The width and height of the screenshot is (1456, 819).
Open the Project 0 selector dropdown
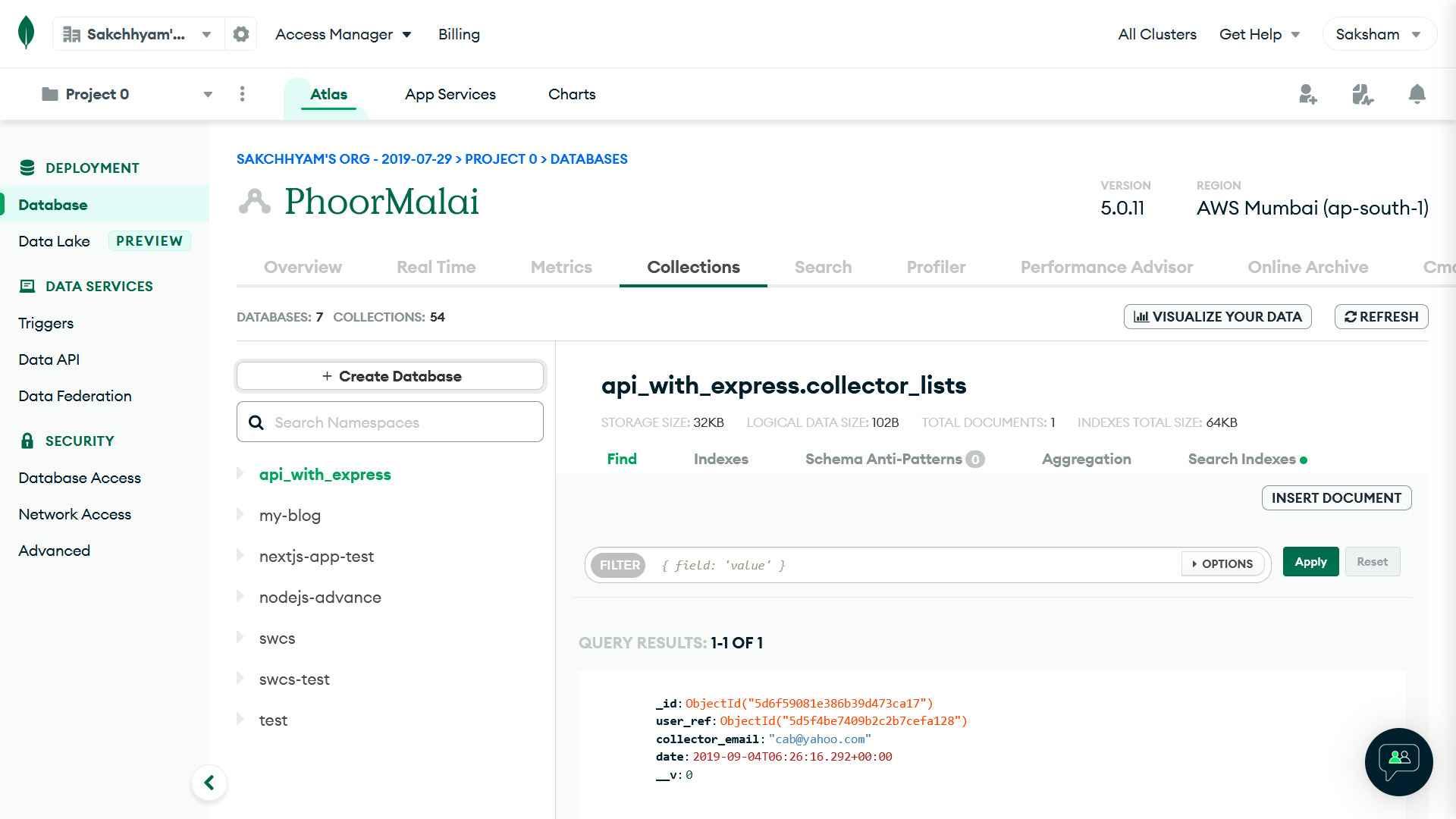click(127, 94)
